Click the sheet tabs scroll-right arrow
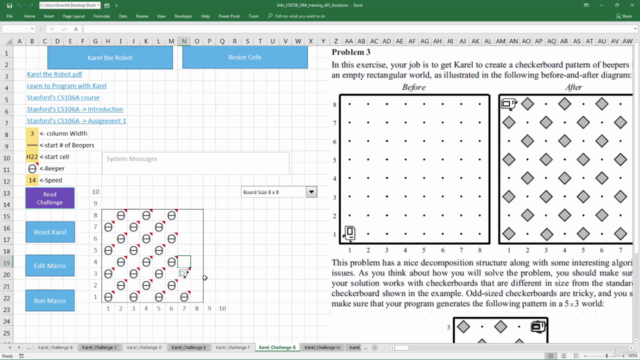This screenshot has height=360, width=640. (x=19, y=348)
